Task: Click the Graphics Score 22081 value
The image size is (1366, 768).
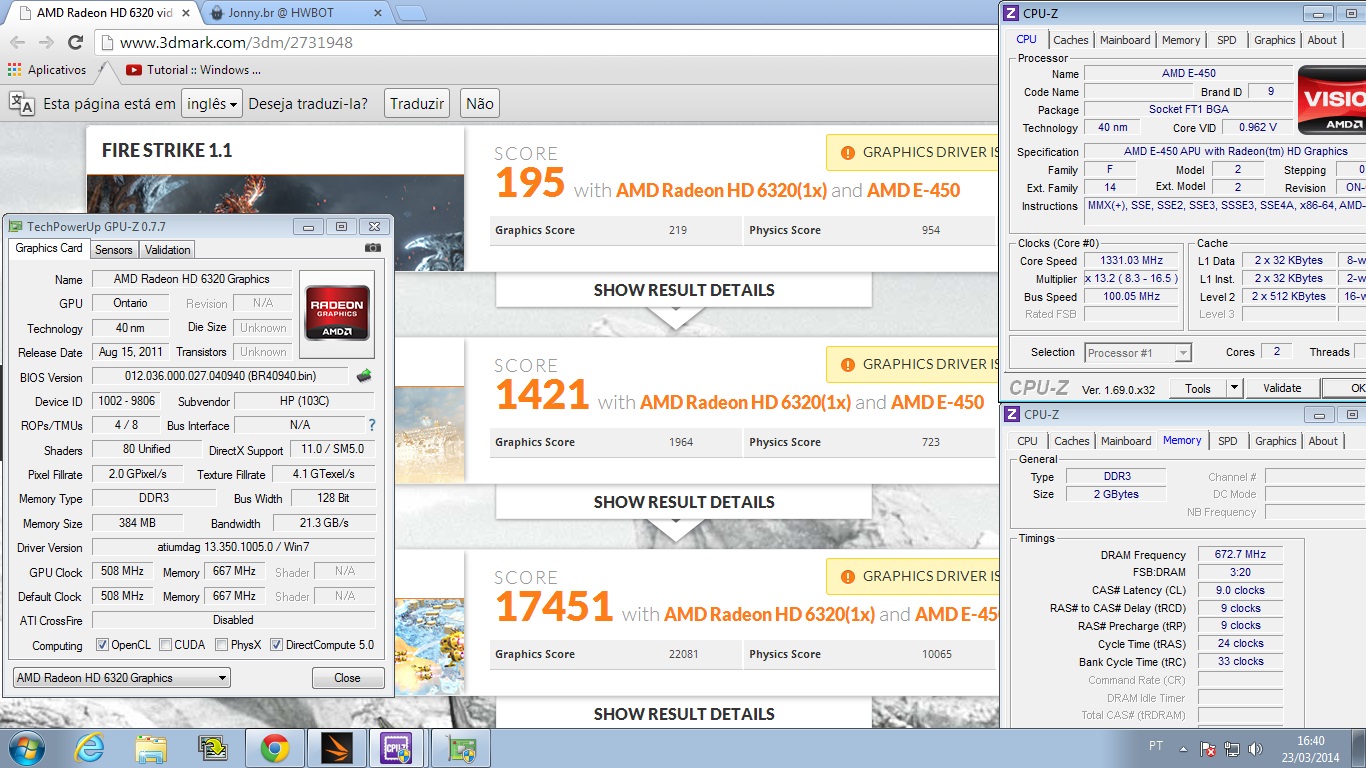Action: point(684,654)
